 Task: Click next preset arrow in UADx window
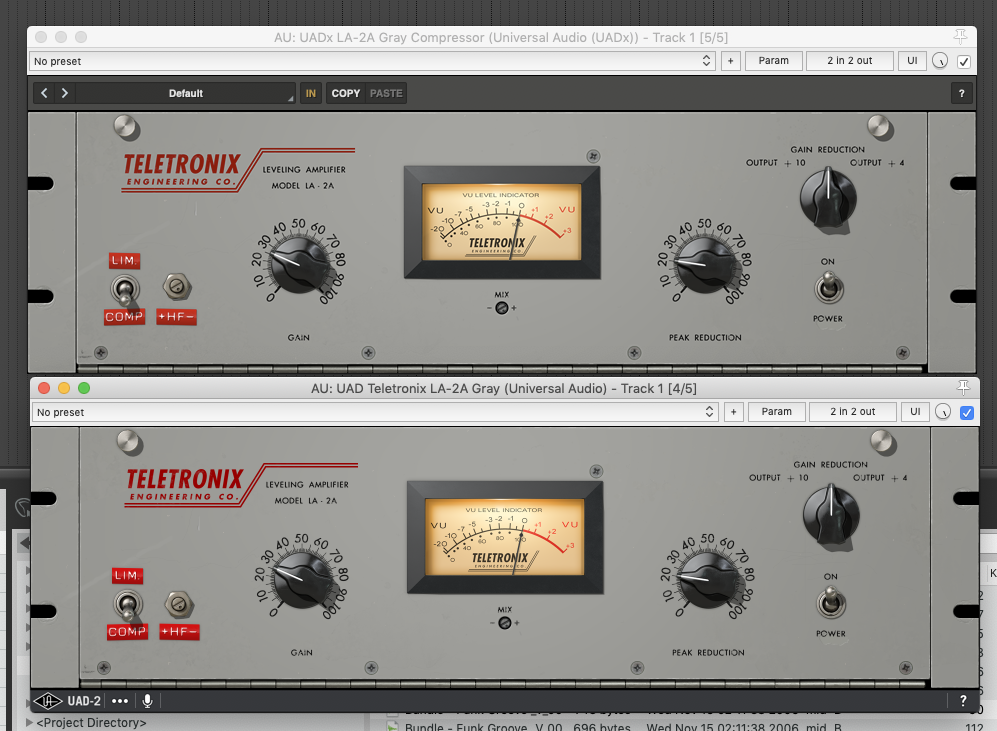point(64,93)
